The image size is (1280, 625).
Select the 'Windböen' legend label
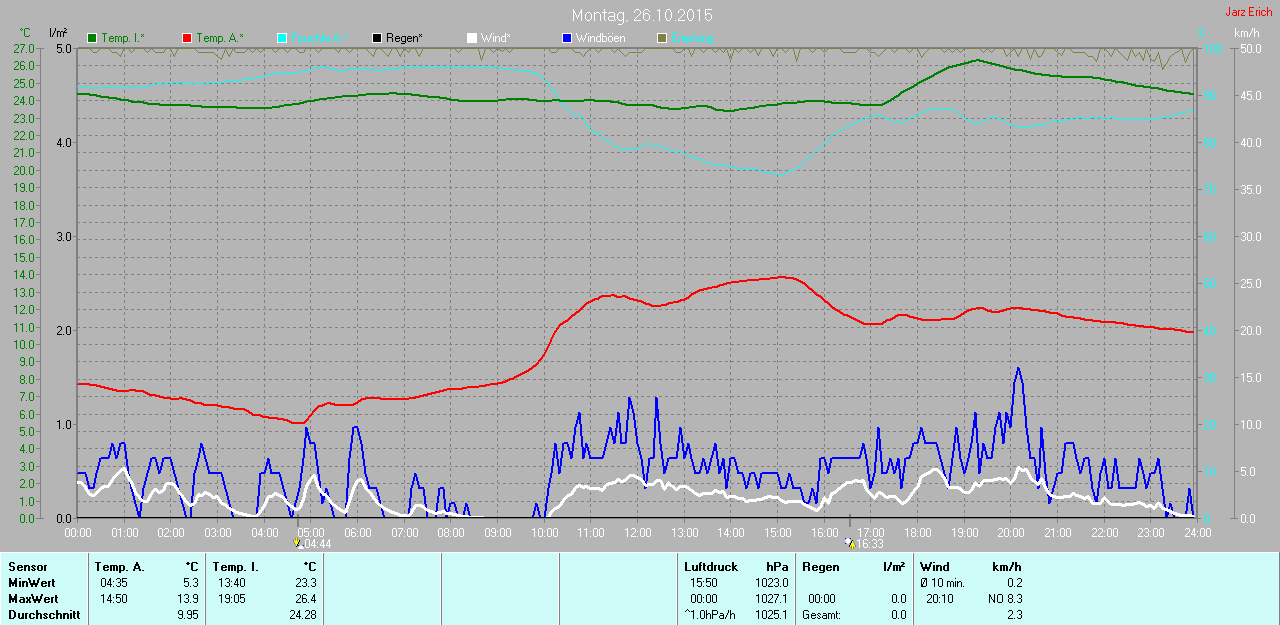(600, 38)
